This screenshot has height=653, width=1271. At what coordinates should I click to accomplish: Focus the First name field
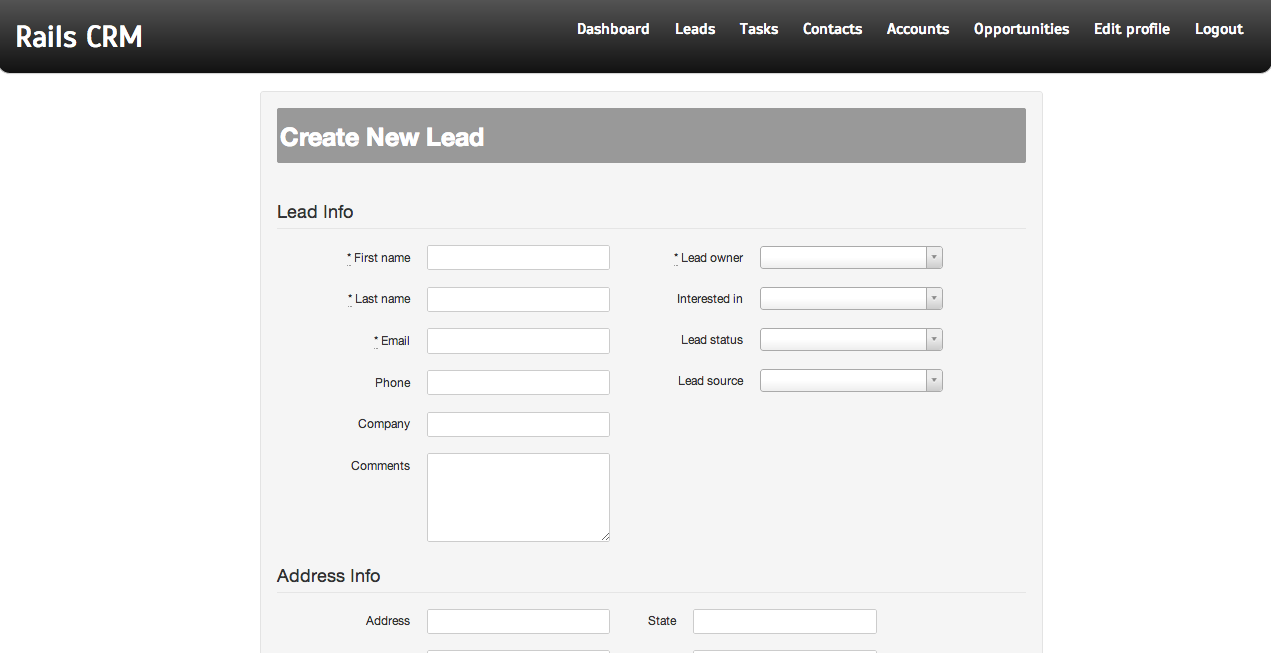518,258
